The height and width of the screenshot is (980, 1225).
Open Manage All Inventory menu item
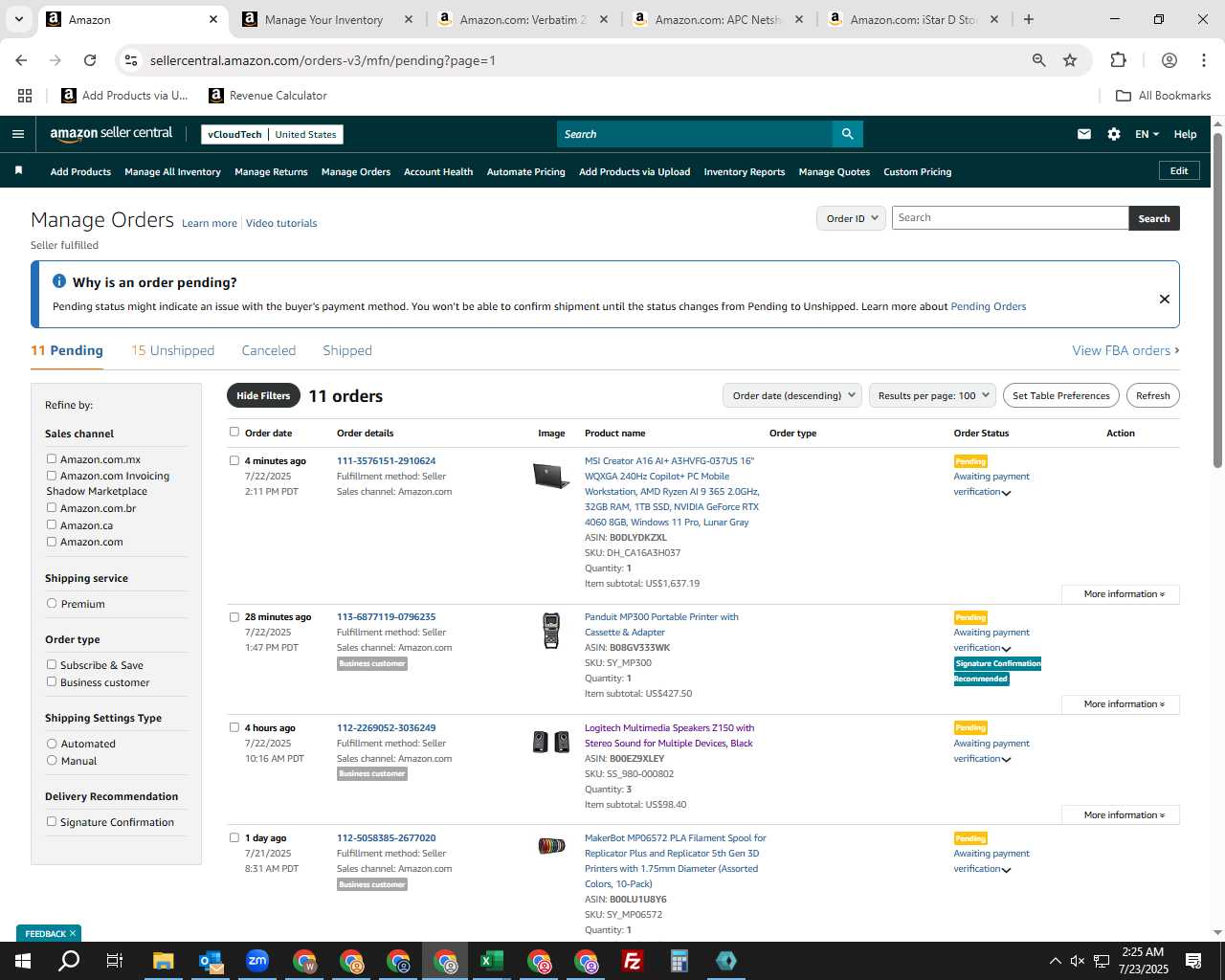point(172,172)
